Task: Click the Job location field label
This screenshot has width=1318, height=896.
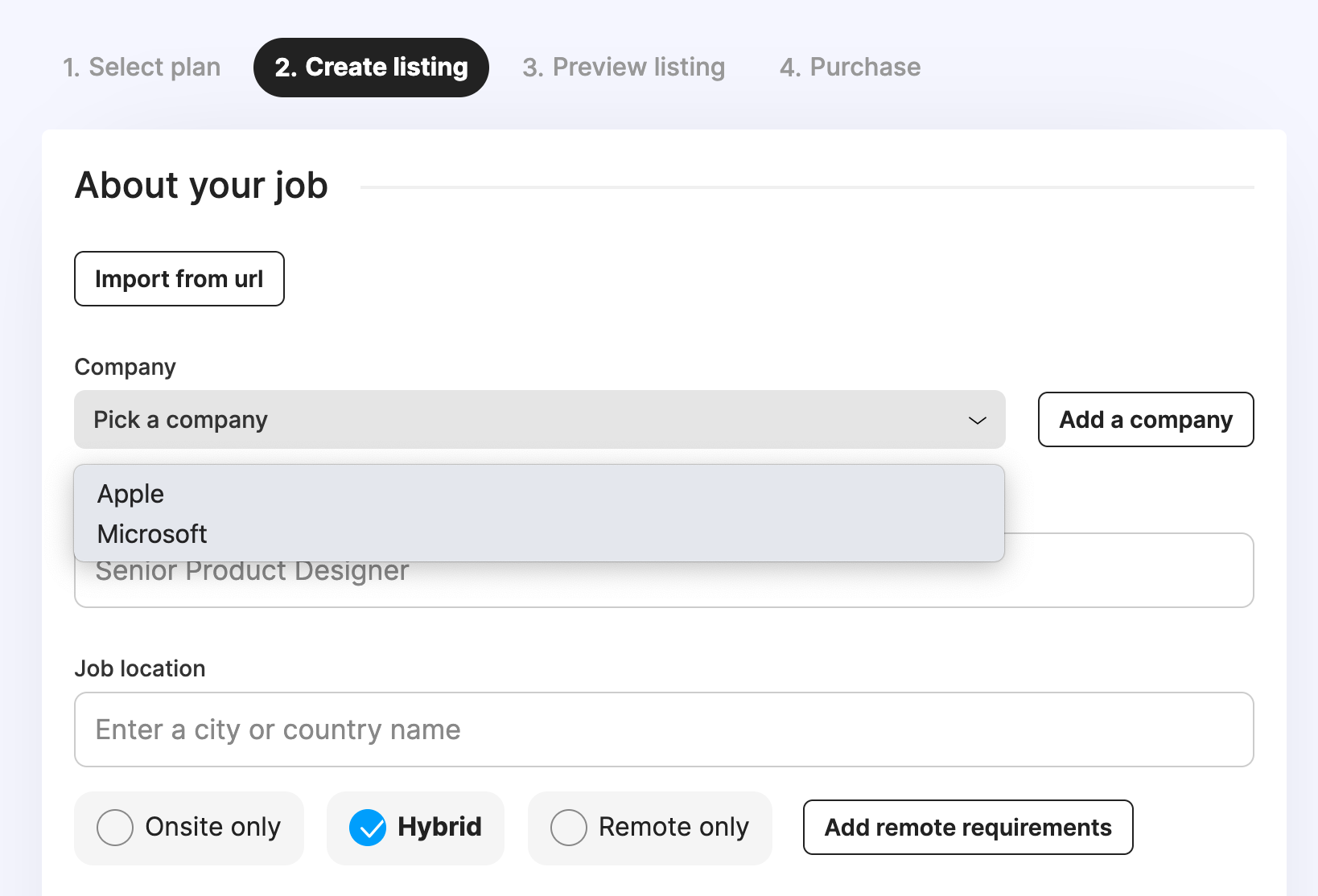Action: [140, 668]
